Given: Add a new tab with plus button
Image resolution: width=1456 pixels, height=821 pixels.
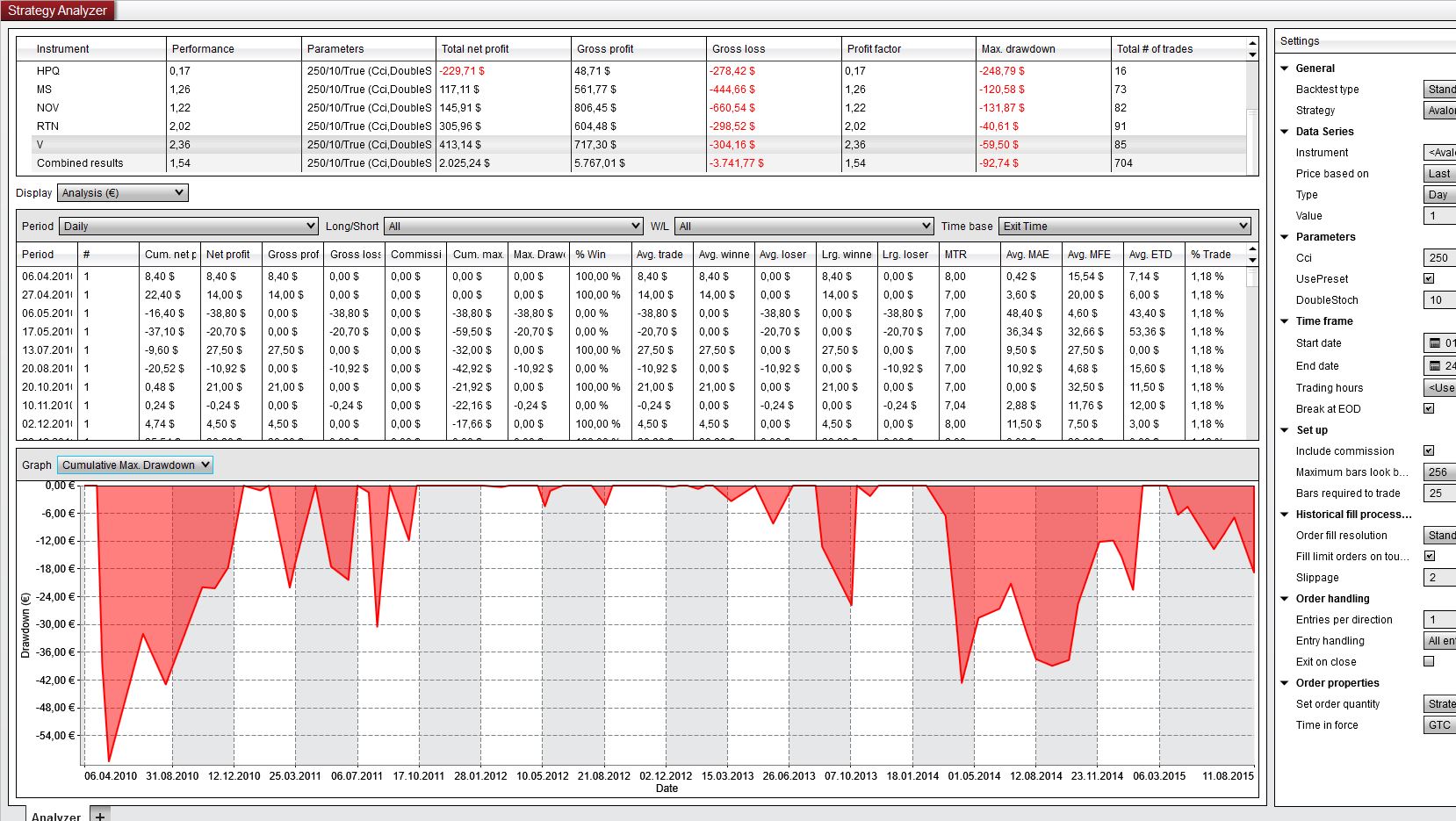Looking at the screenshot, I should coord(100,816).
